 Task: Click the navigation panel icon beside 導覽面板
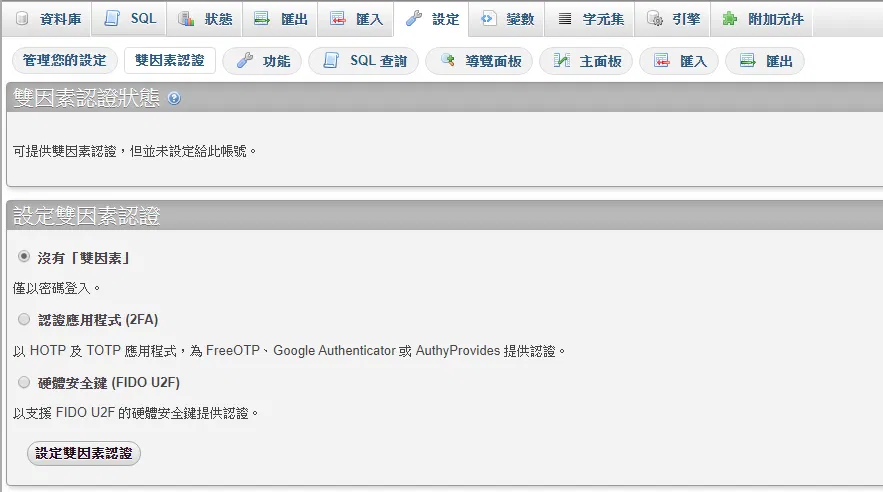[448, 60]
